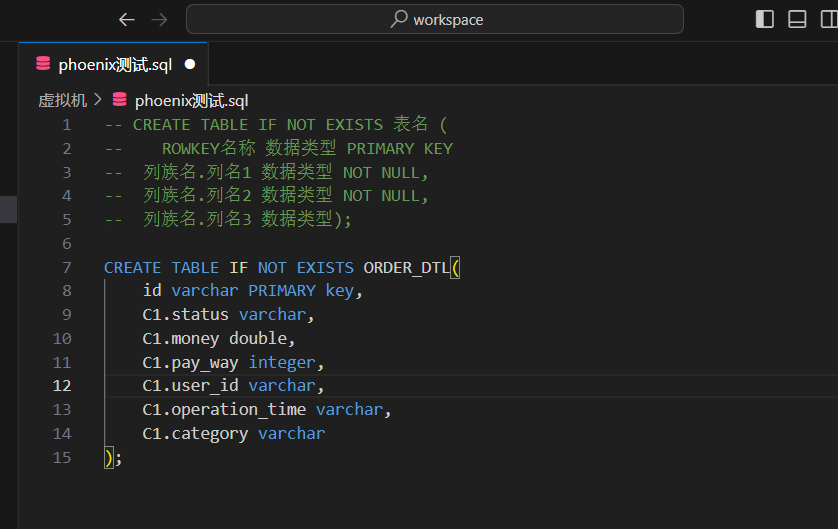
Task: Go back with the left arrow
Action: [127, 20]
